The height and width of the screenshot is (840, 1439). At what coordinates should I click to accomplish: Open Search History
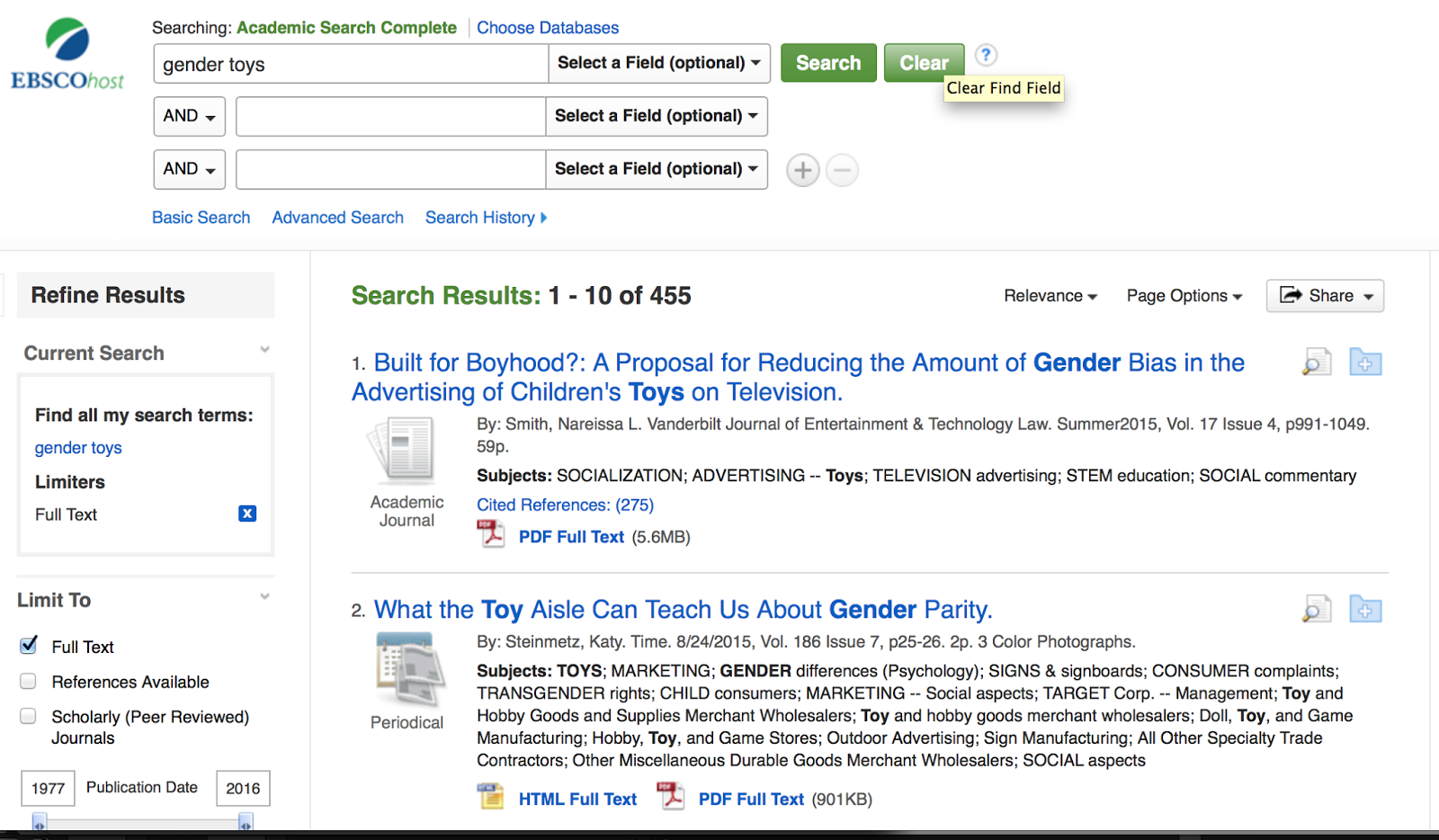482,217
